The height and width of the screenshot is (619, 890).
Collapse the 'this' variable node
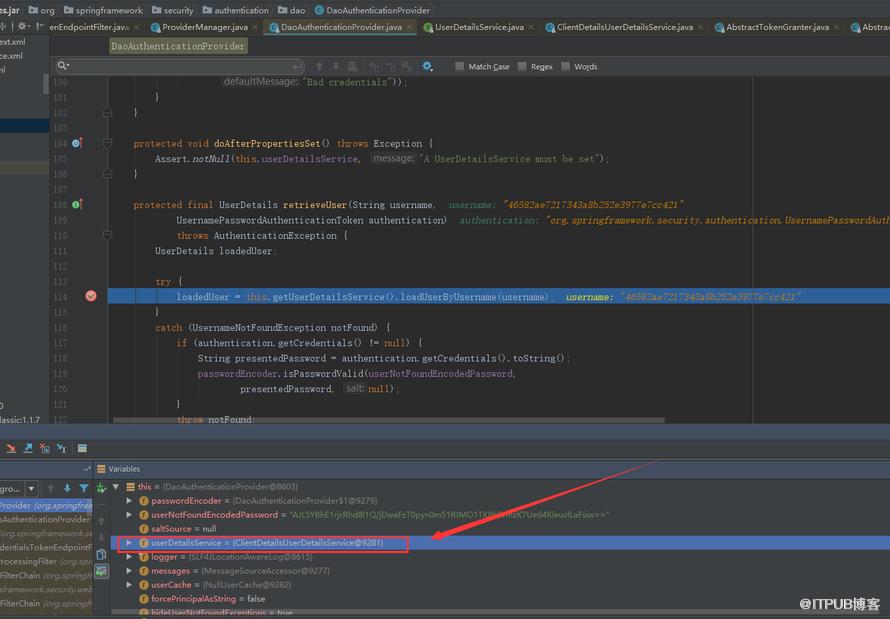(x=116, y=487)
